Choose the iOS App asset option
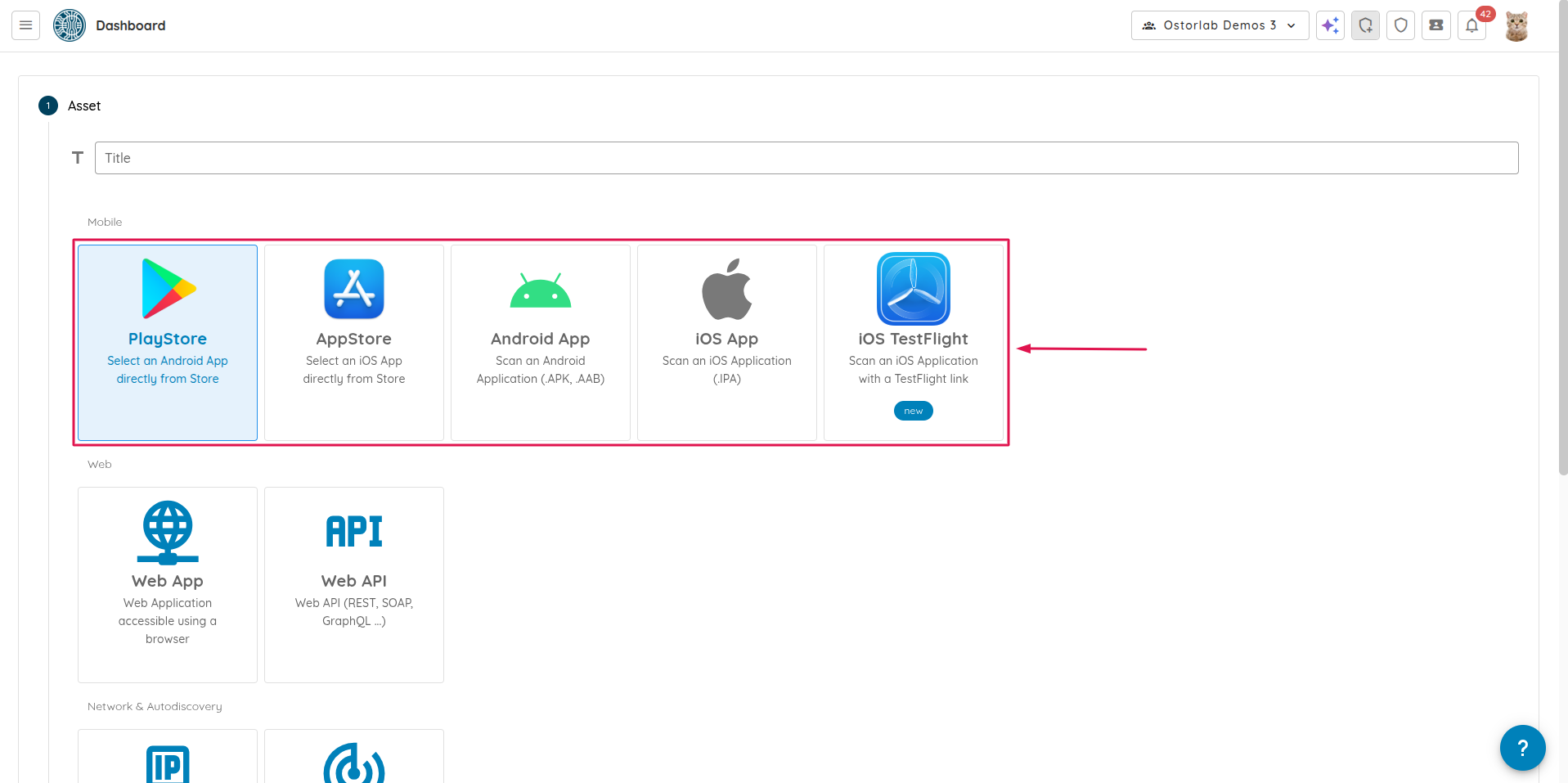This screenshot has width=1568, height=783. [x=727, y=343]
